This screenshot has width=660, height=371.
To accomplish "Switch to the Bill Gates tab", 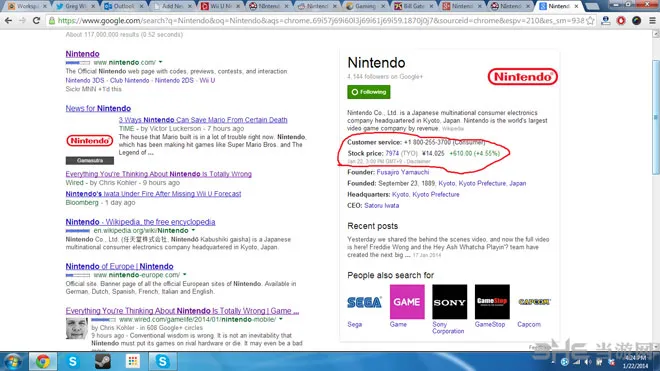I will point(414,6).
